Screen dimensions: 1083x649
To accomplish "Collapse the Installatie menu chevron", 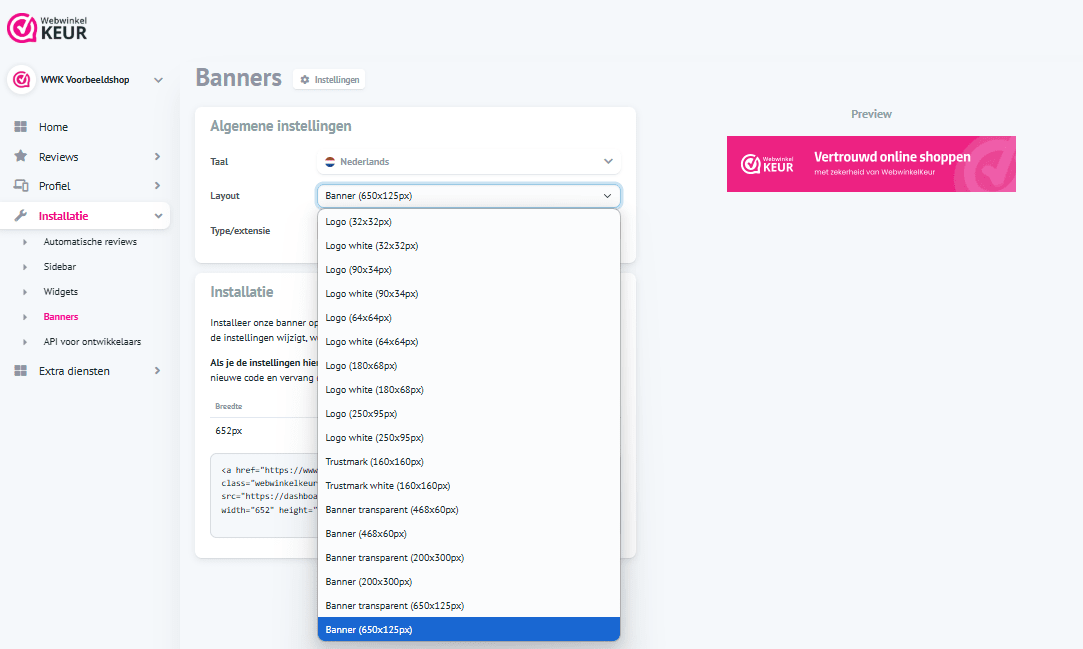I will (x=157, y=216).
